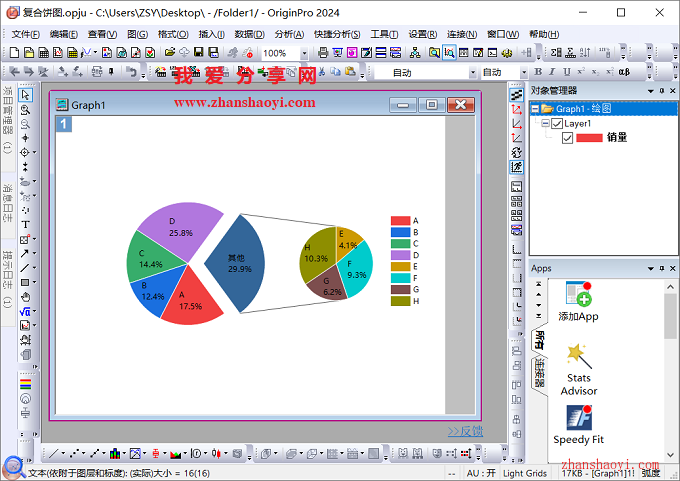This screenshot has width=680, height=481.
Task: Open the font name 自动 dropdown
Action: 473,72
